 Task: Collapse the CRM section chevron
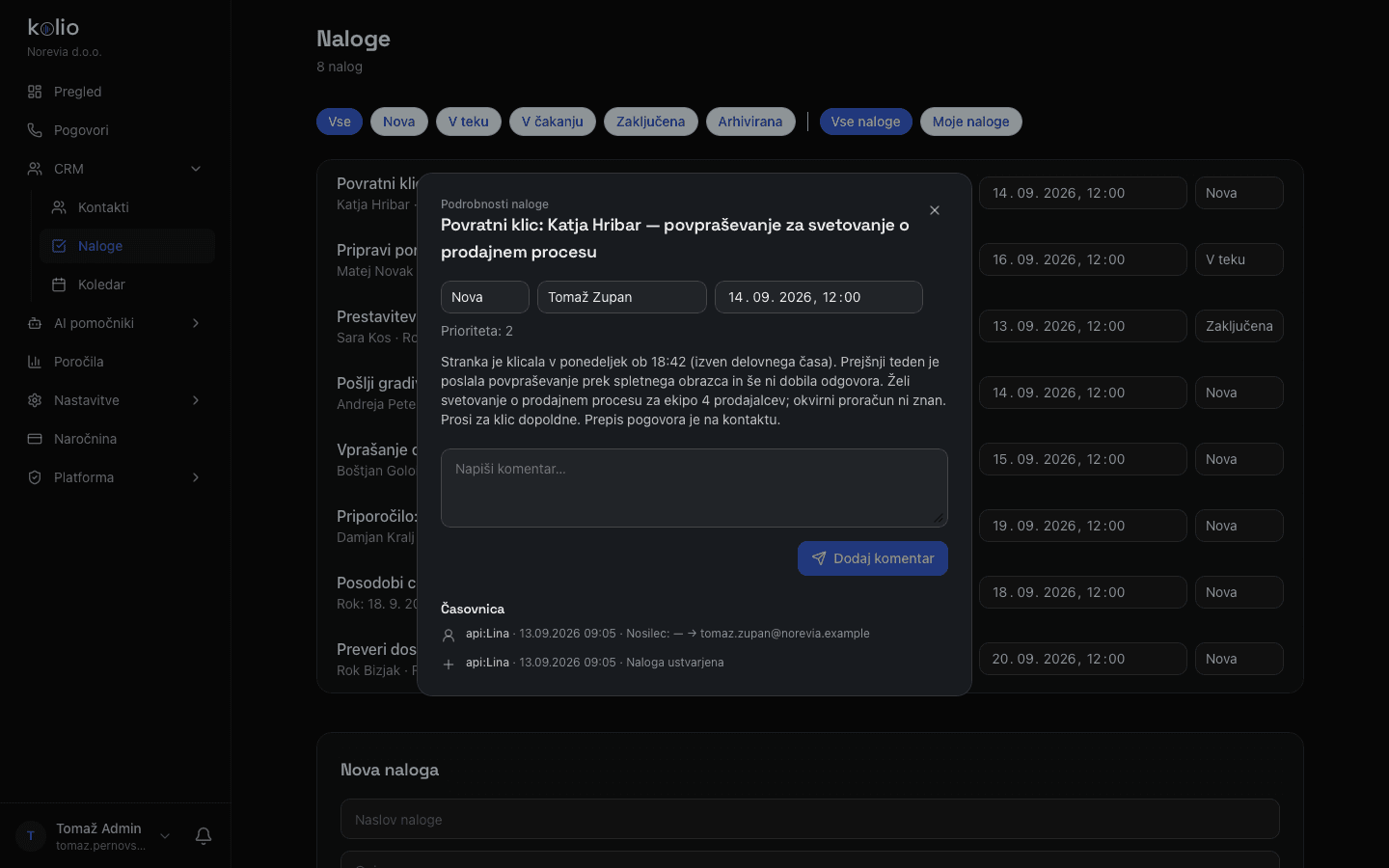196,169
